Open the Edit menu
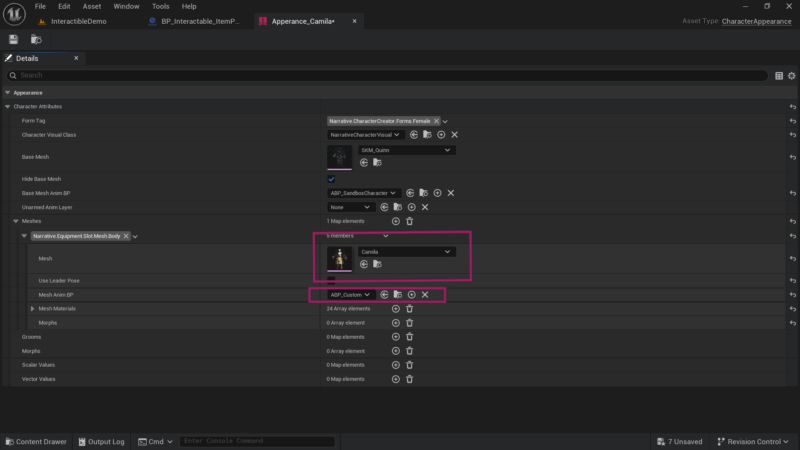This screenshot has height=450, width=800. pyautogui.click(x=64, y=6)
